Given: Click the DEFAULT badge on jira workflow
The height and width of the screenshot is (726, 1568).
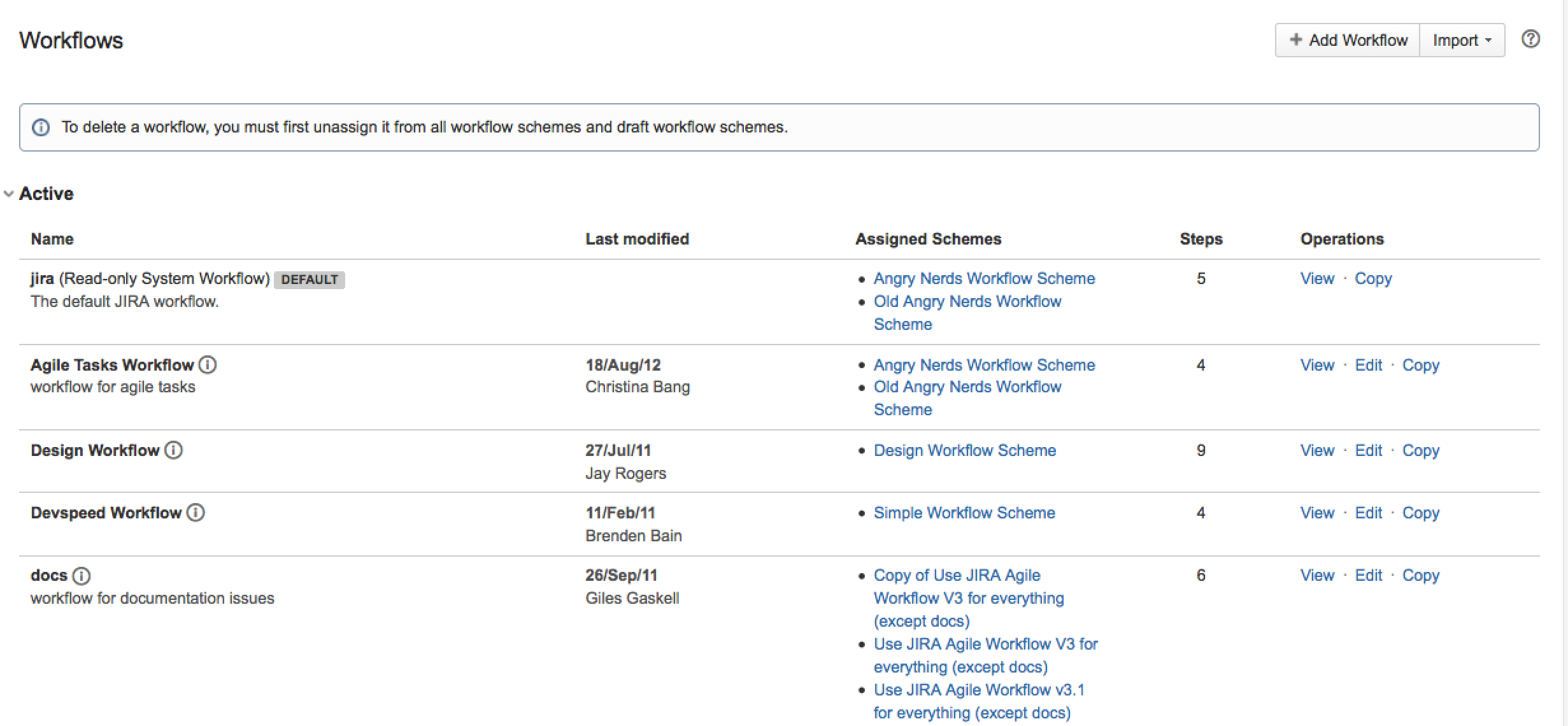Looking at the screenshot, I should (x=310, y=280).
